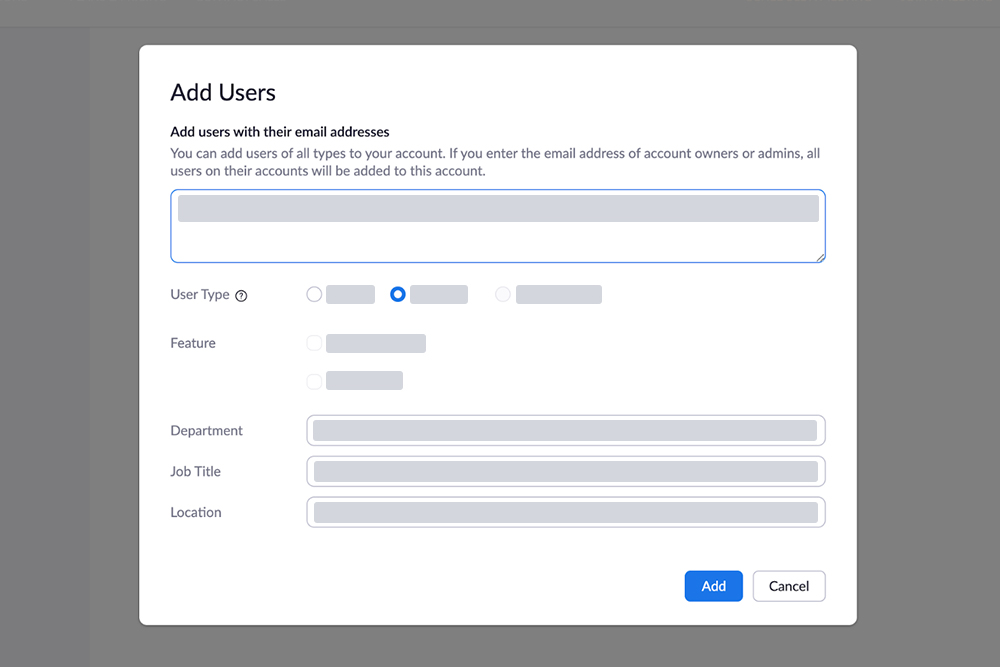Click the Location input field
Viewport: 1000px width, 667px height.
click(565, 512)
